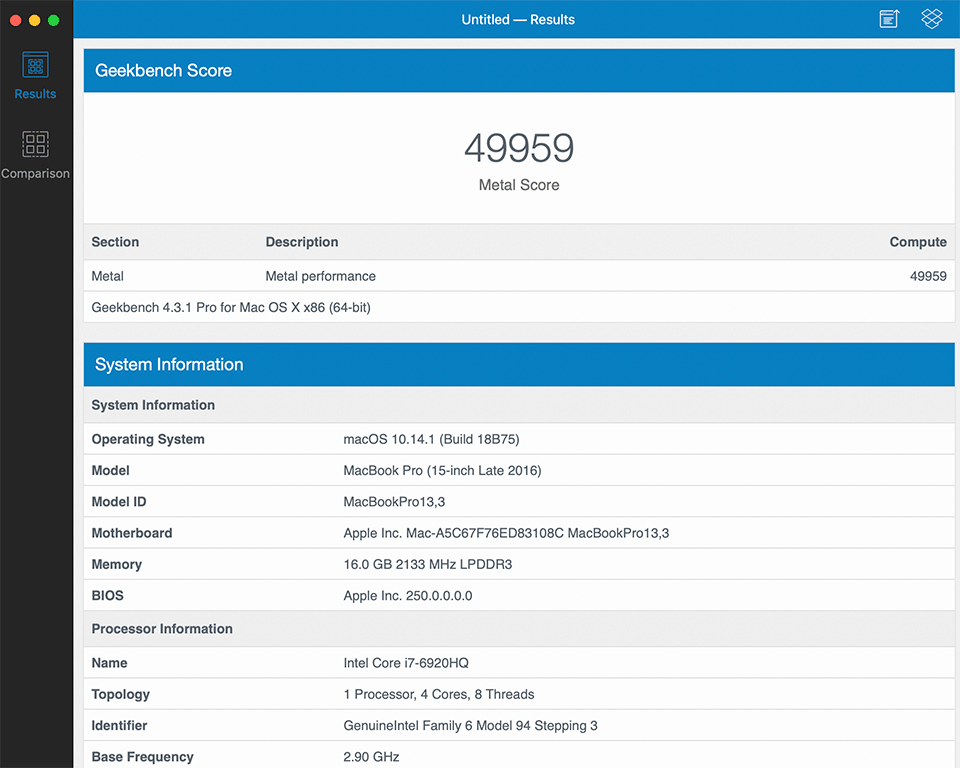
Task: Select GenuineIntel Family 6 Model 94 value
Action: (x=470, y=725)
